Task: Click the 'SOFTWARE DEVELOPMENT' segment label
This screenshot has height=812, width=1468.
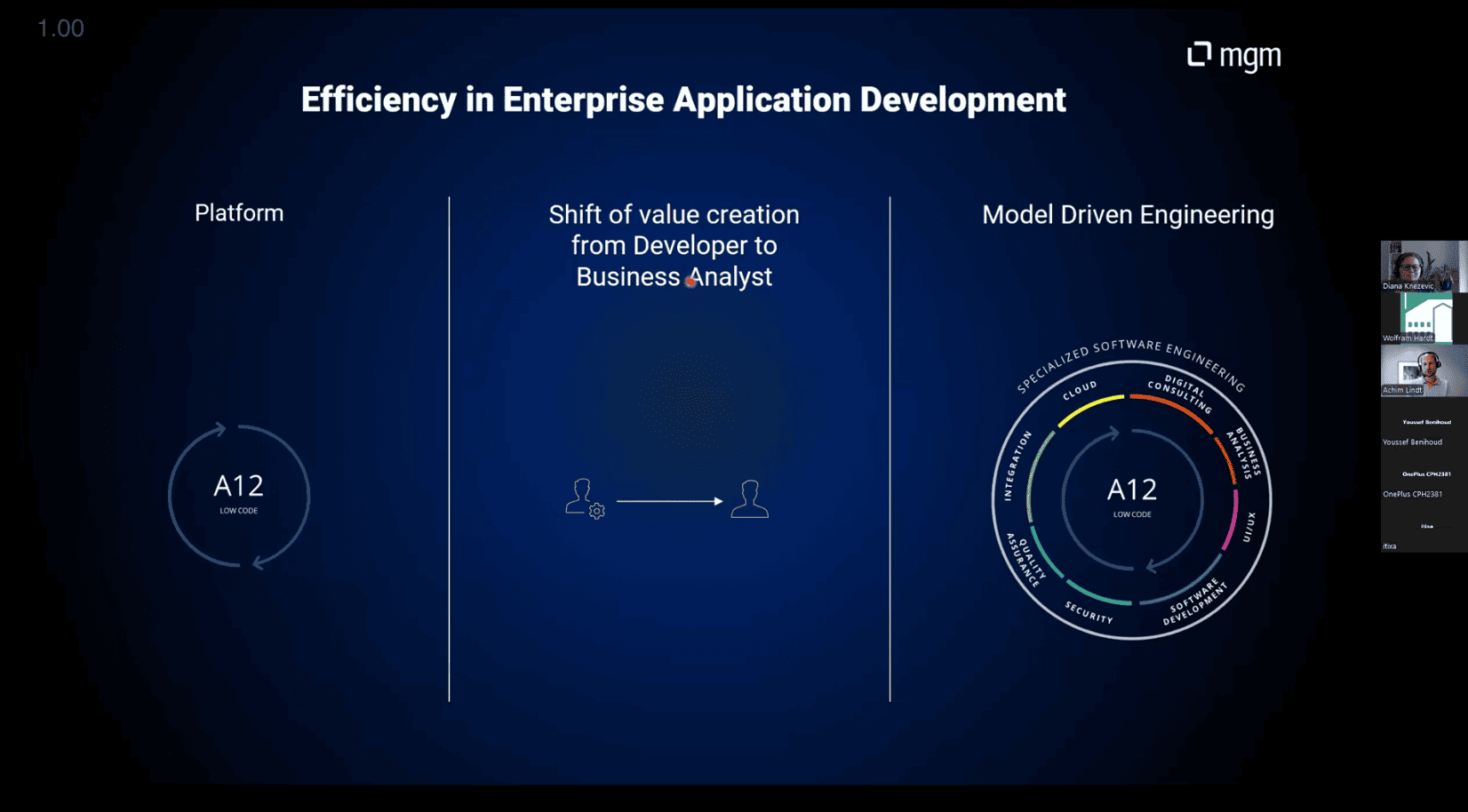Action: pos(1195,603)
